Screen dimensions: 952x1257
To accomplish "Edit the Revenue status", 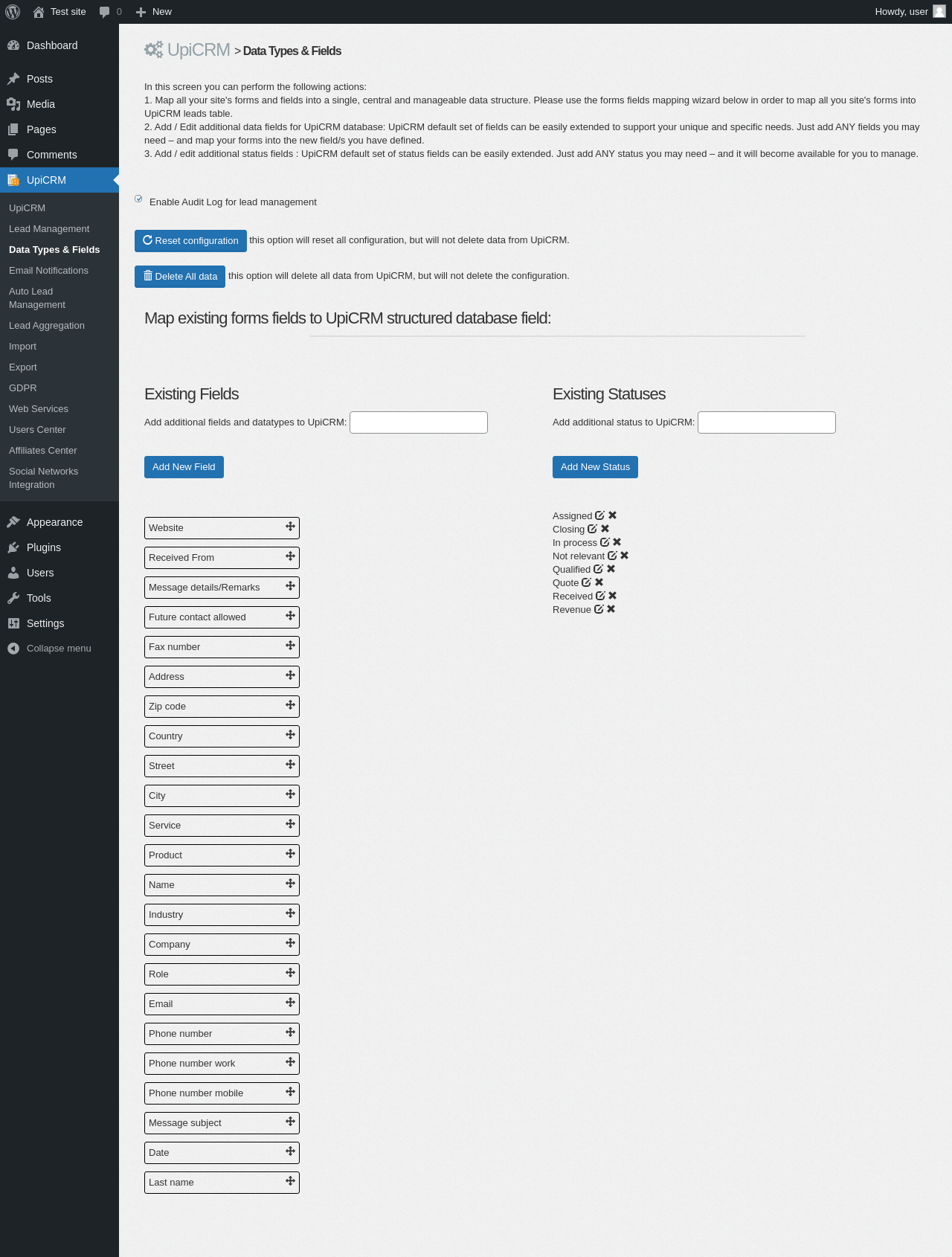I will 599,609.
